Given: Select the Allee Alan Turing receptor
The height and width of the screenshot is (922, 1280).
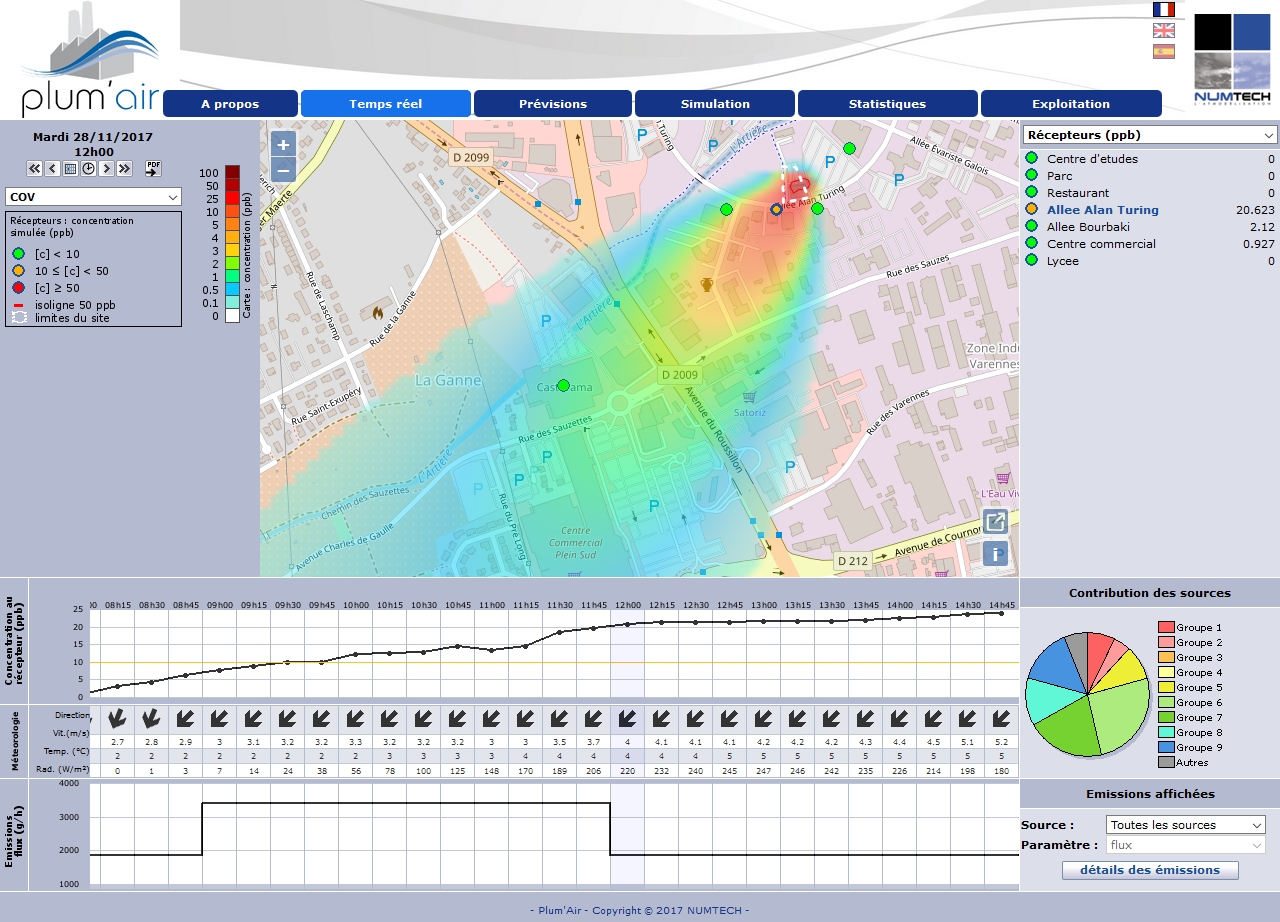Looking at the screenshot, I should coord(1102,210).
